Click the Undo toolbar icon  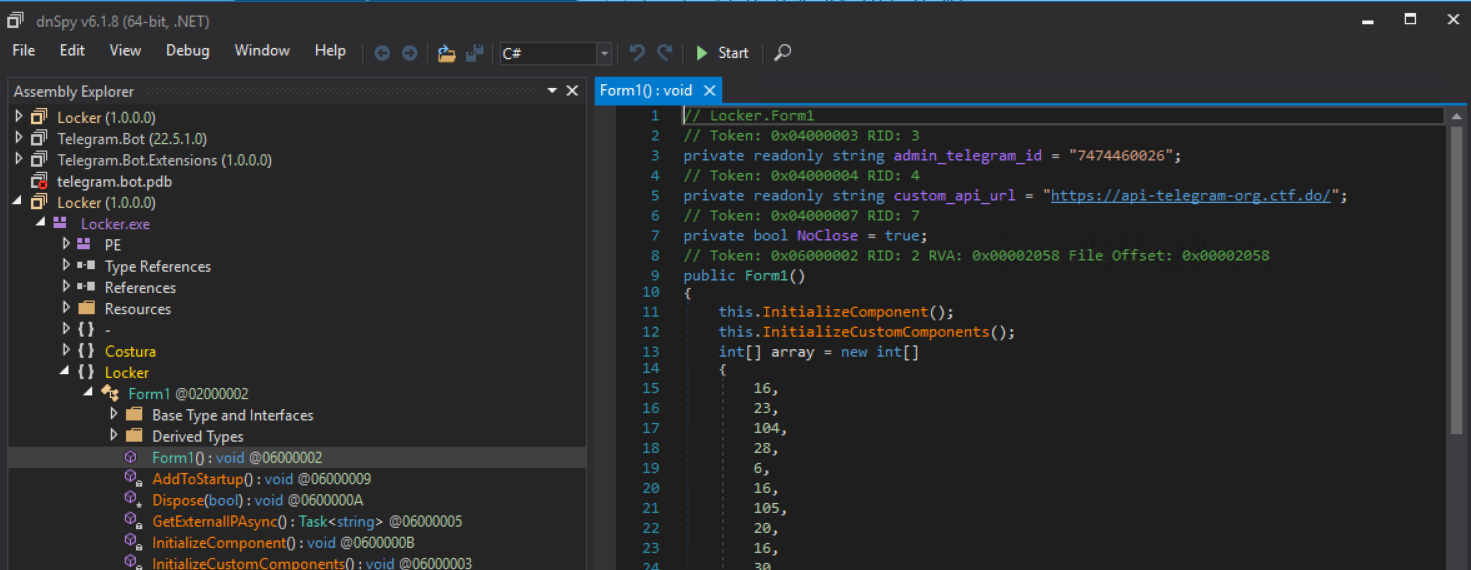(x=637, y=52)
